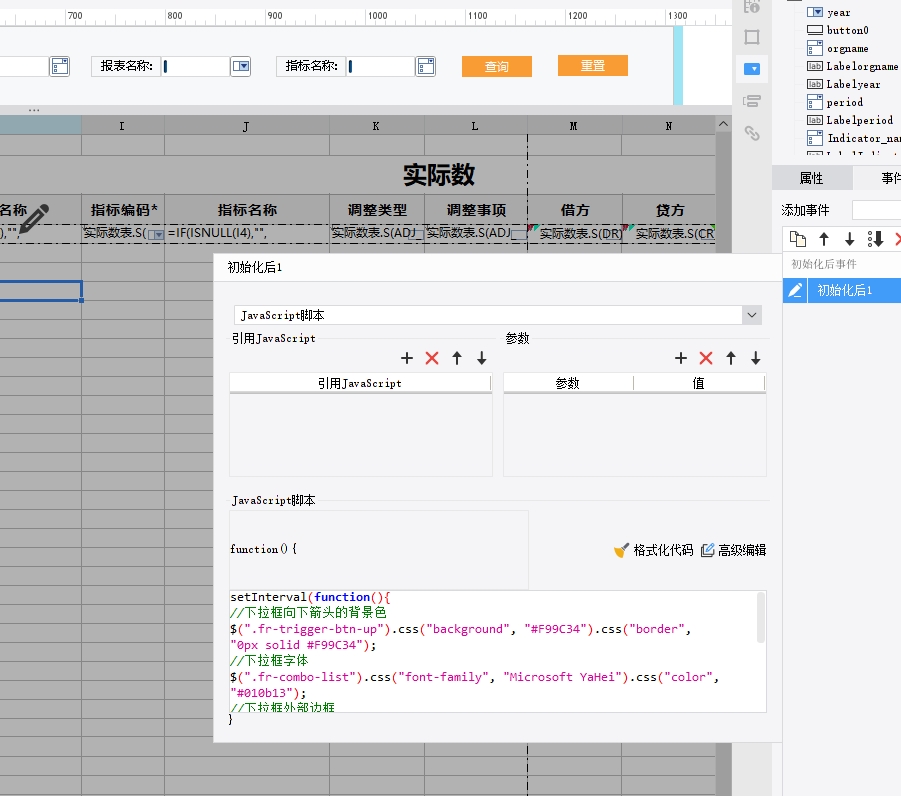Open 添加事件 dropdown field
Screen dimensions: 901x796
point(876,210)
